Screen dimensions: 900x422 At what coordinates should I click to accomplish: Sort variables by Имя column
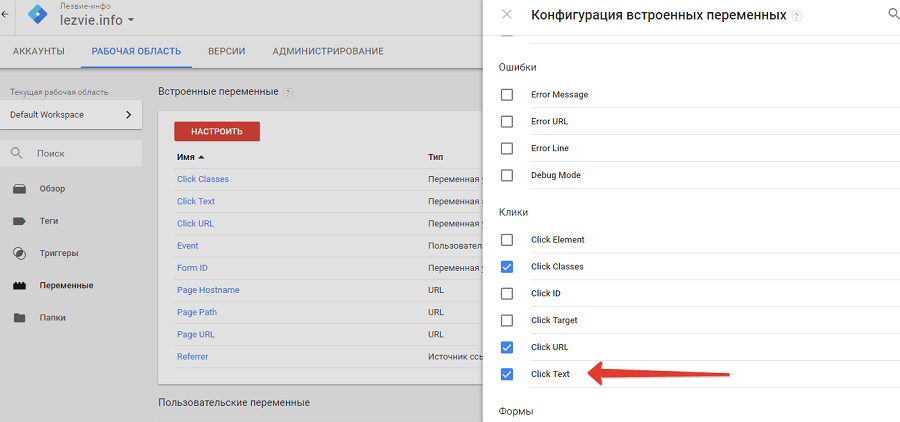tap(190, 157)
